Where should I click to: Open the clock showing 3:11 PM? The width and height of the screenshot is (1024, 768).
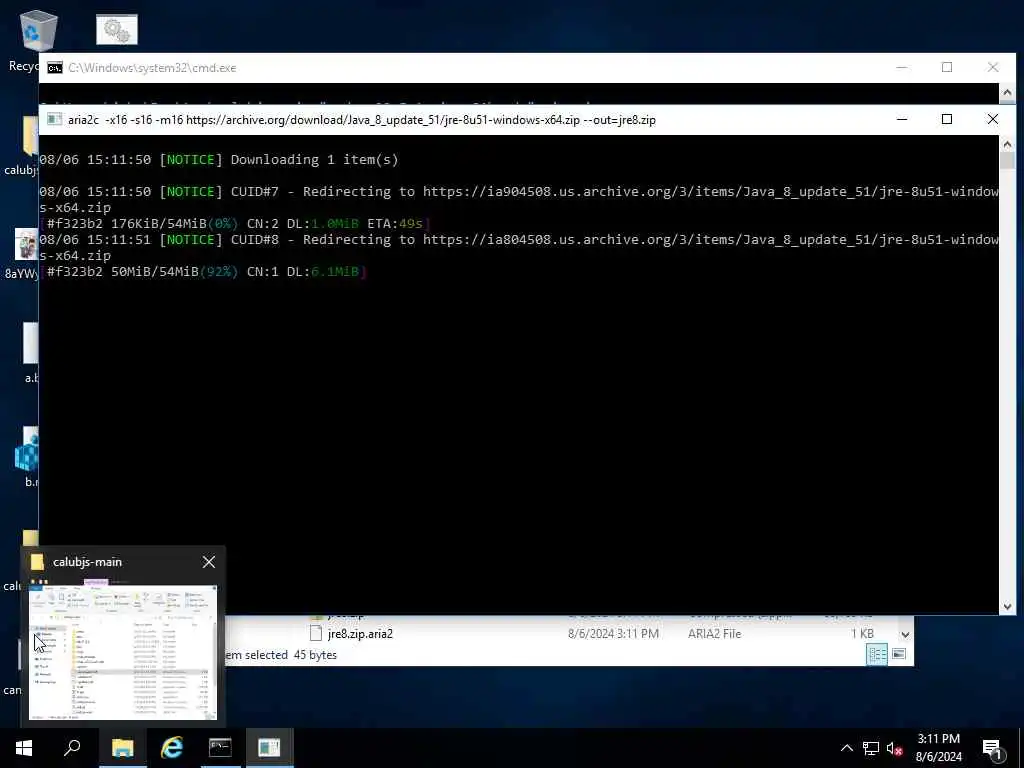point(938,748)
